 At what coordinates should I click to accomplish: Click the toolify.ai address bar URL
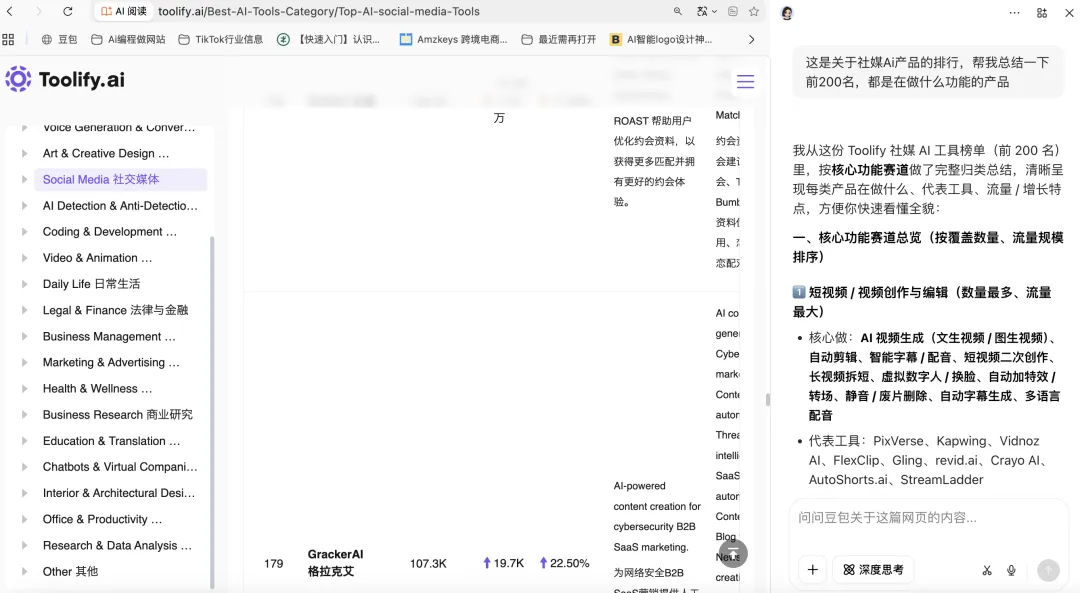[x=318, y=11]
